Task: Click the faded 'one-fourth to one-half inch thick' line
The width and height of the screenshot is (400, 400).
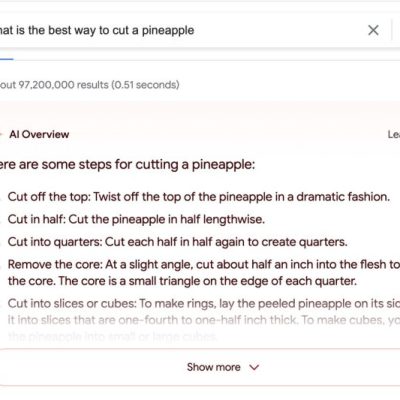Action: 204,320
